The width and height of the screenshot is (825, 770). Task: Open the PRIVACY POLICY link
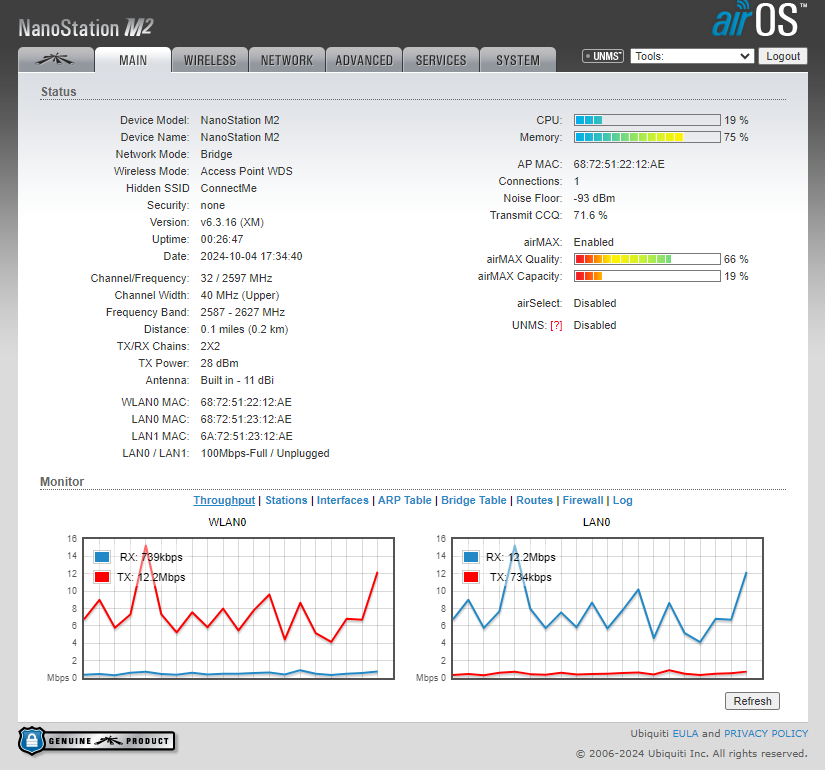point(765,733)
